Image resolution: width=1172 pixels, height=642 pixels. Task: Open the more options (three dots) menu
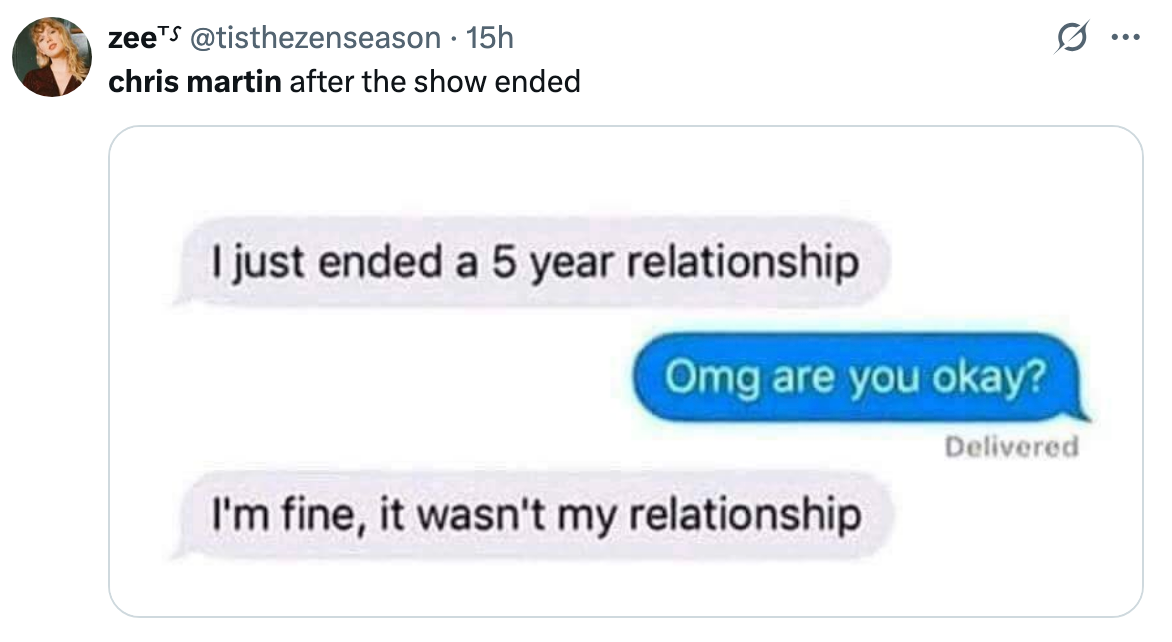pos(1128,36)
